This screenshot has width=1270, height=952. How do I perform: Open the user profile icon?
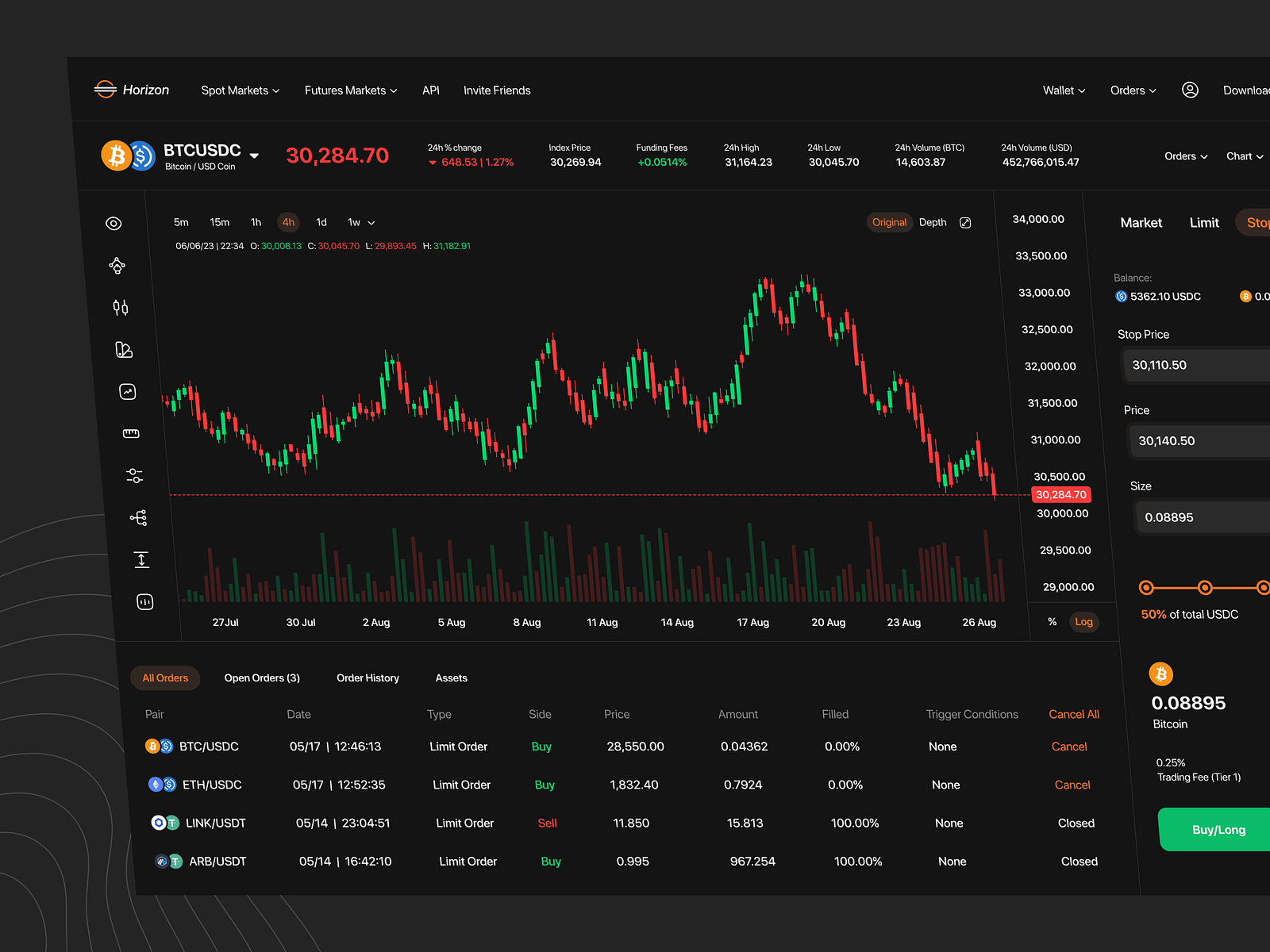[x=1190, y=90]
